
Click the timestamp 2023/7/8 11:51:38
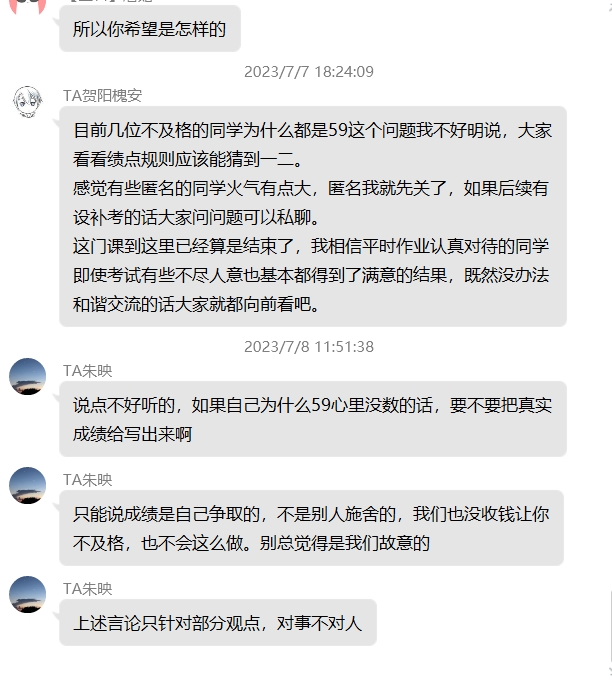309,347
